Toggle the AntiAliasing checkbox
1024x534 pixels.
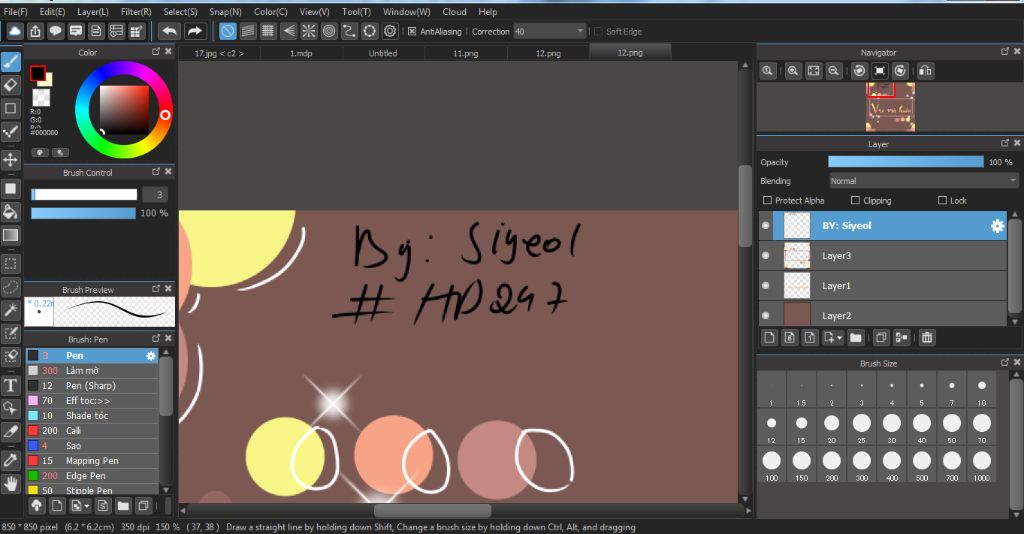pyautogui.click(x=411, y=31)
